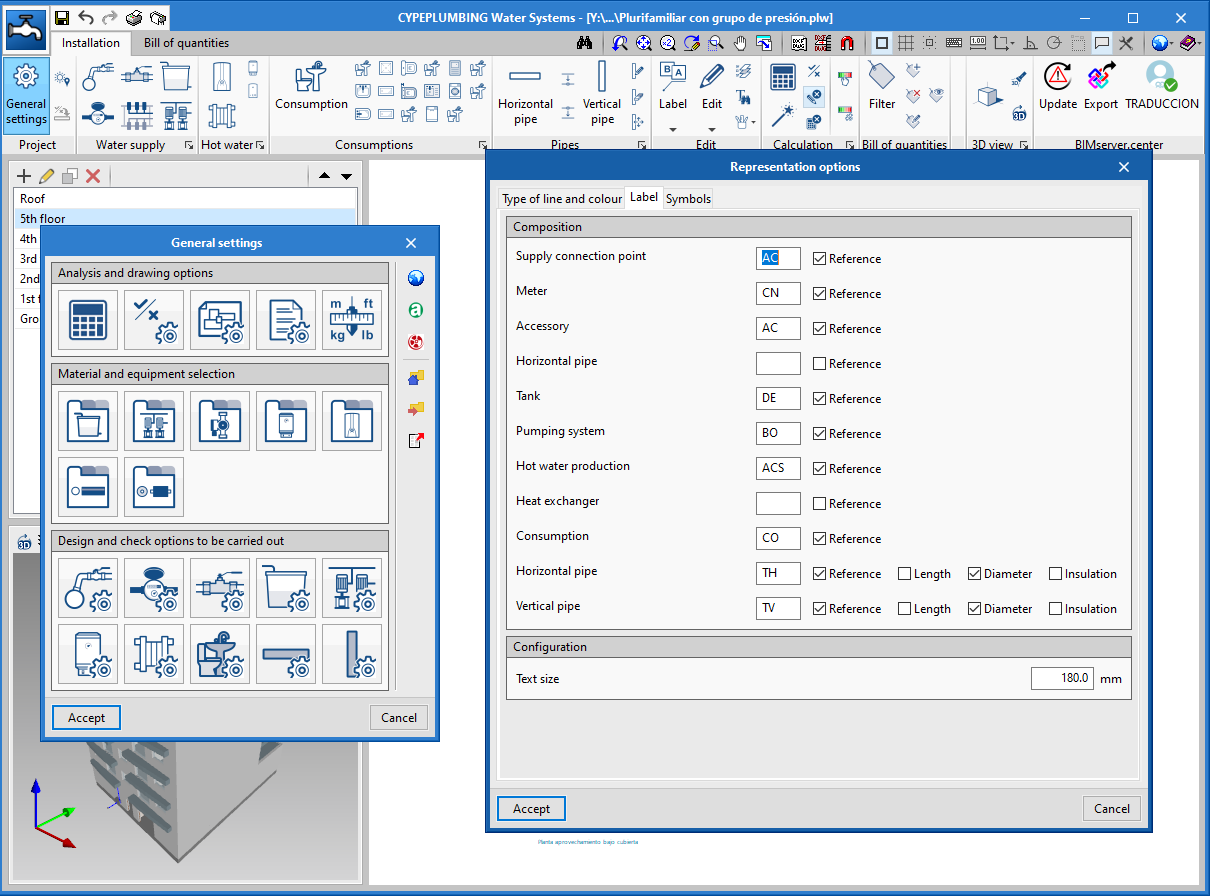Move floor up with the up arrow
1210x896 pixels.
click(324, 176)
